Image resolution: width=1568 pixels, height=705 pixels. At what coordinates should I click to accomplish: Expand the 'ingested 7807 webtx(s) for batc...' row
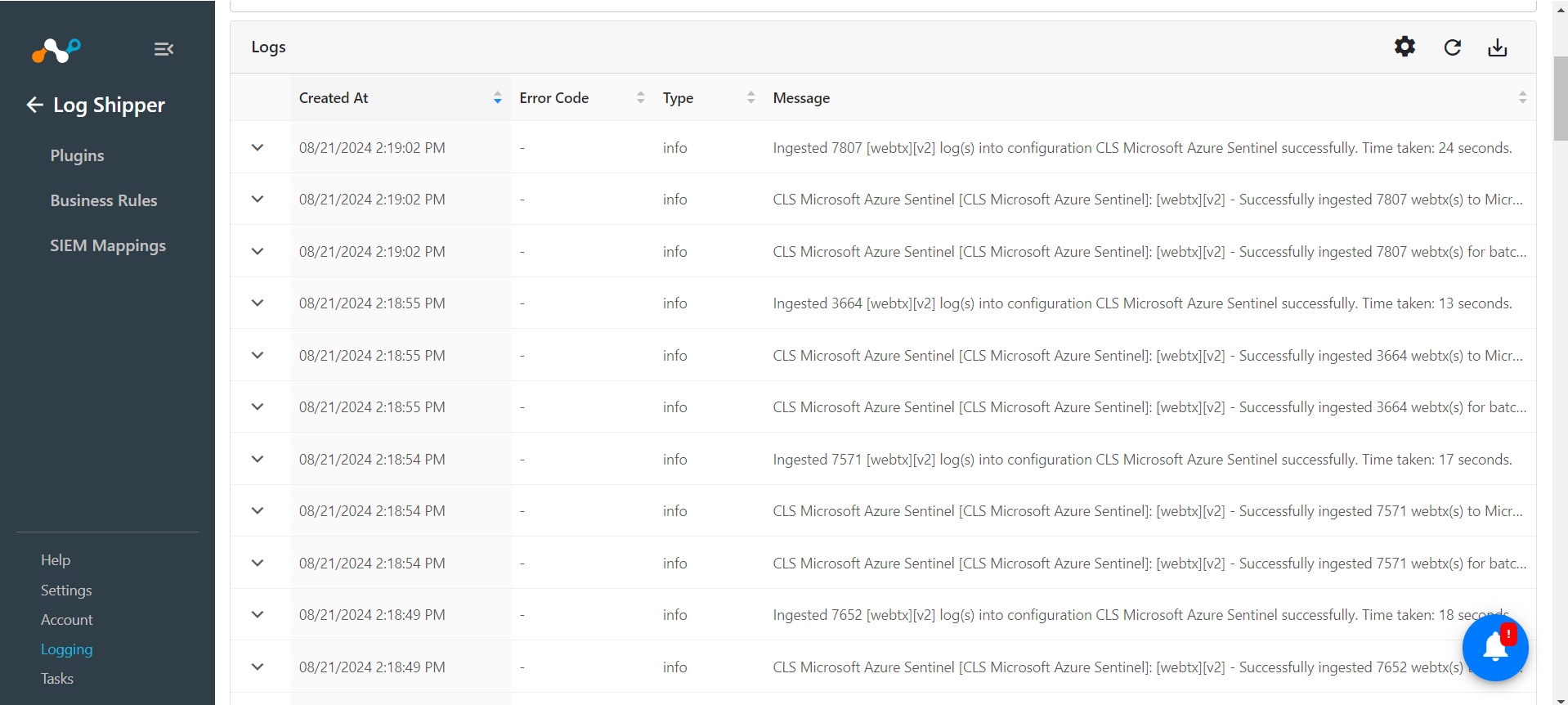(258, 251)
